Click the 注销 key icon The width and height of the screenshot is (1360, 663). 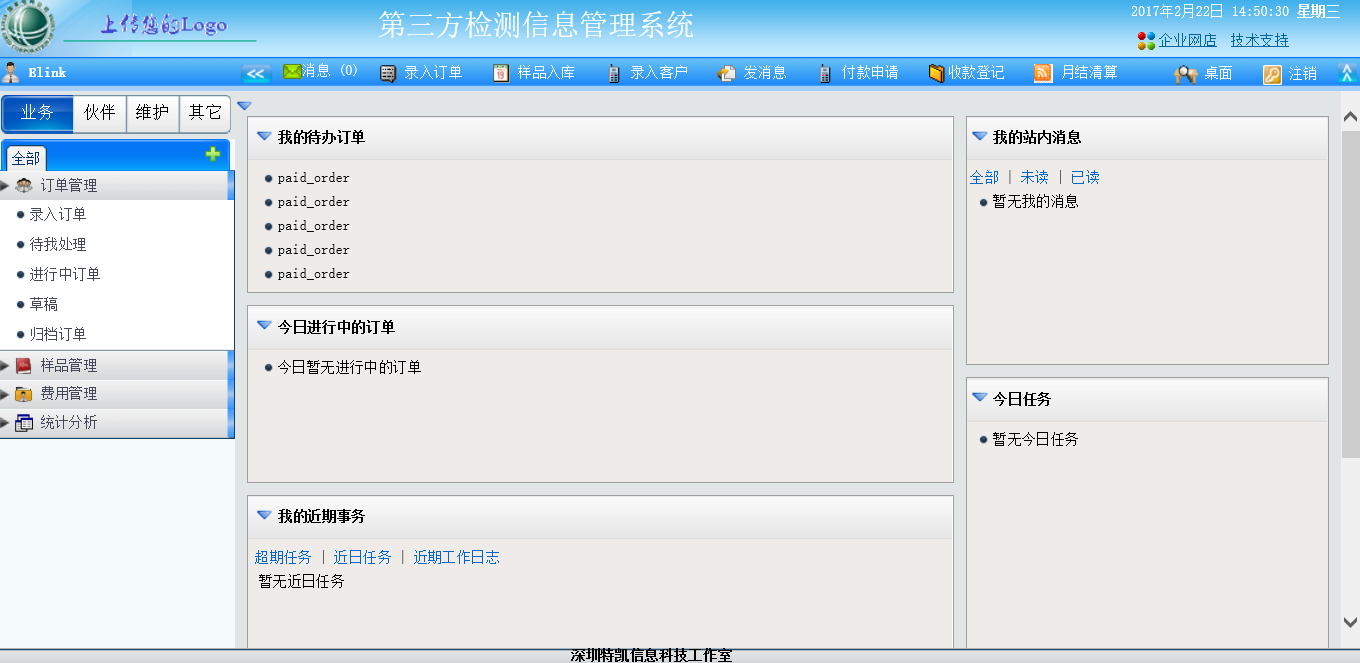pyautogui.click(x=1272, y=74)
